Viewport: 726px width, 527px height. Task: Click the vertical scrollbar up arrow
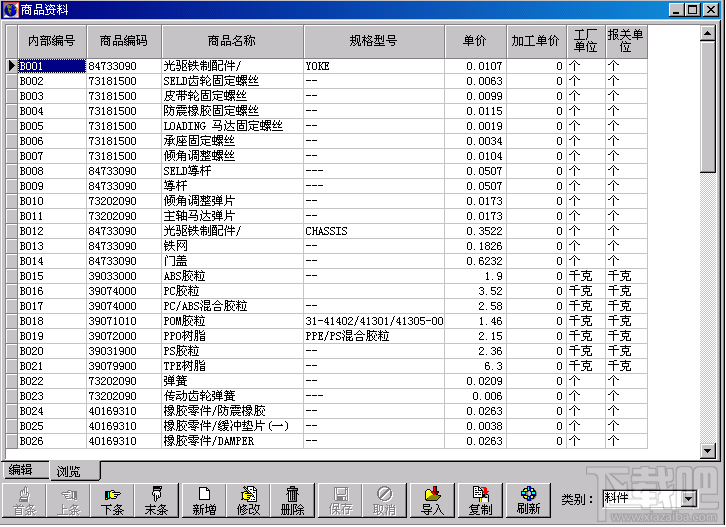[x=707, y=33]
